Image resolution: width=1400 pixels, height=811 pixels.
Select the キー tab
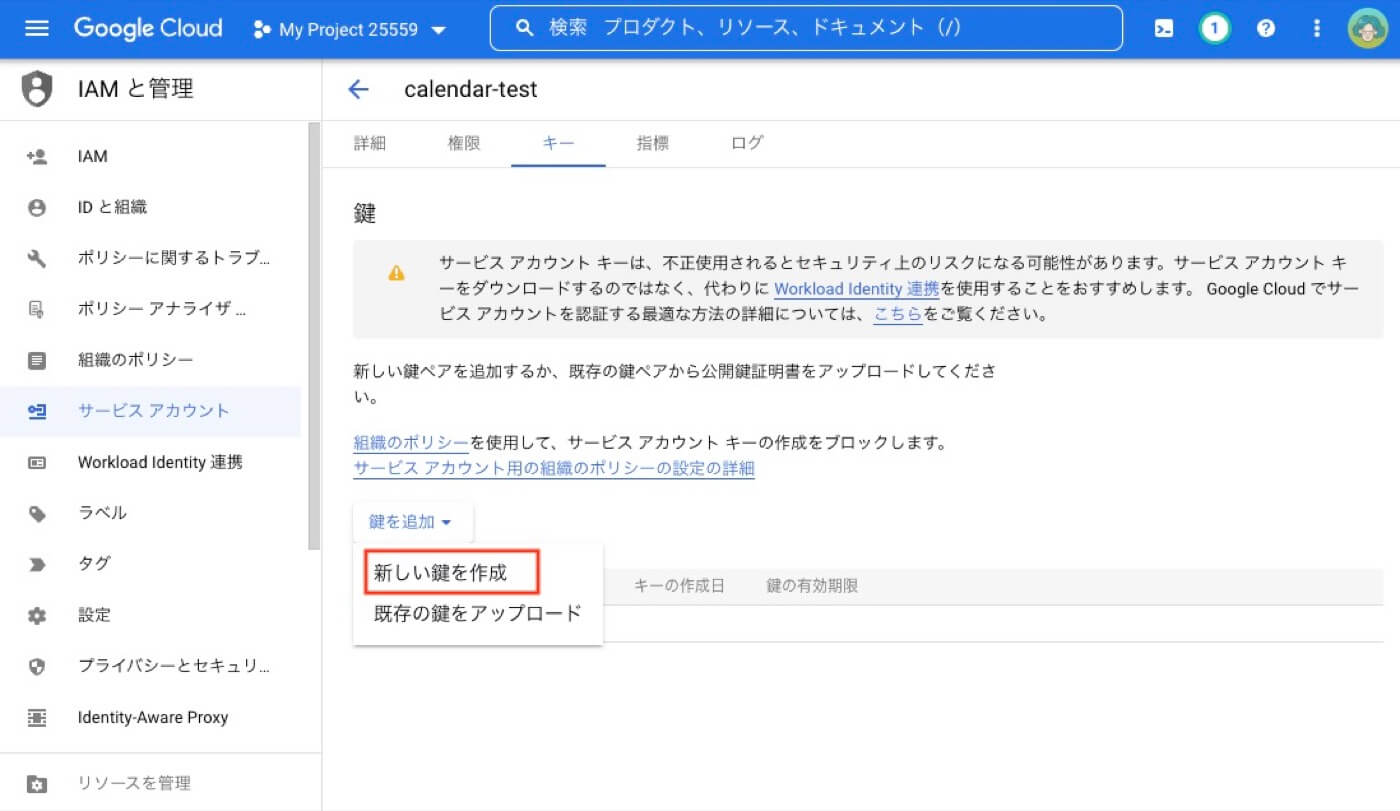pyautogui.click(x=558, y=143)
